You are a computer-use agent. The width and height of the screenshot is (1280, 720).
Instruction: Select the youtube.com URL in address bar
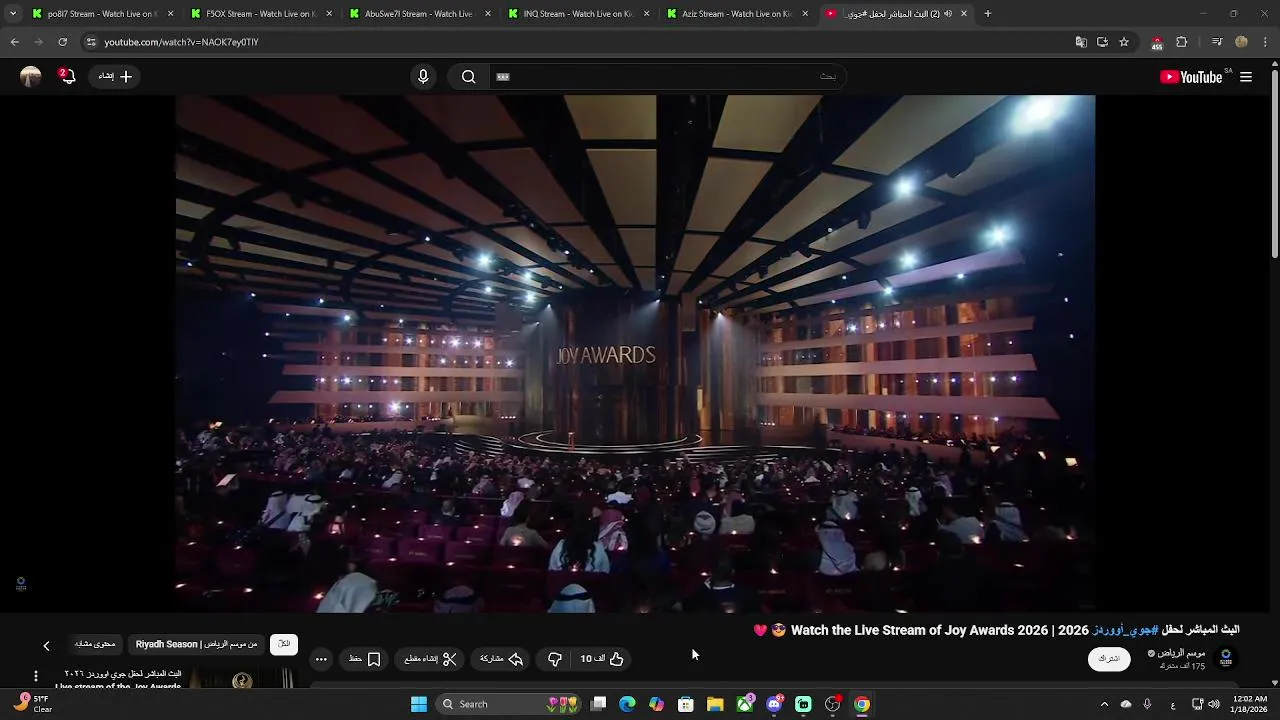pyautogui.click(x=181, y=42)
